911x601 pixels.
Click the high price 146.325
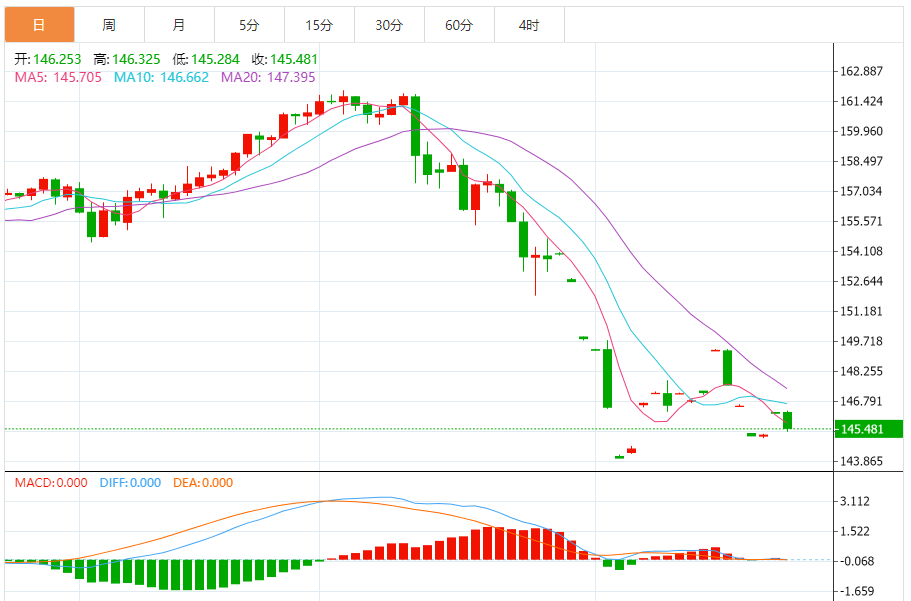[x=136, y=59]
